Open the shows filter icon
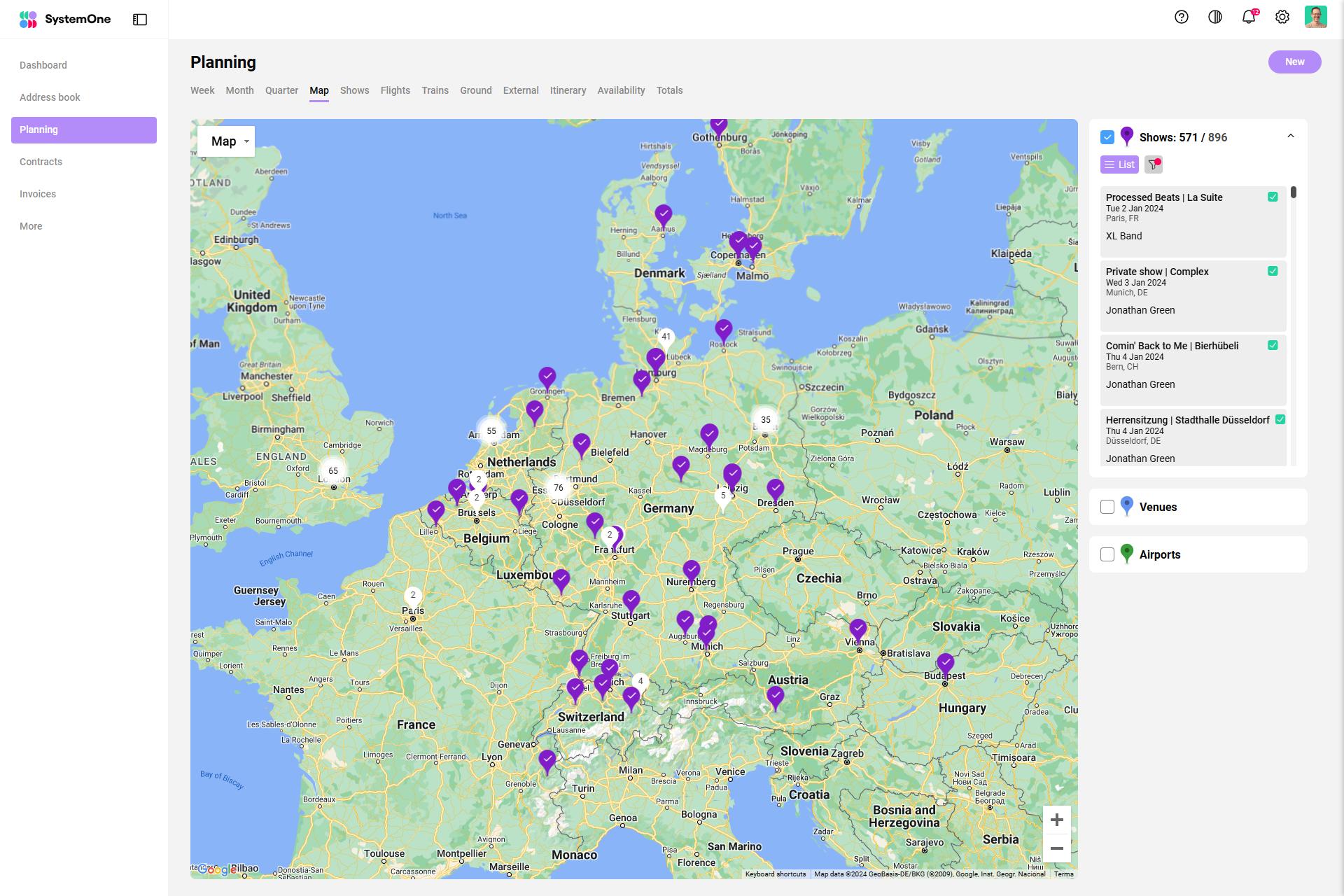 pyautogui.click(x=1153, y=164)
